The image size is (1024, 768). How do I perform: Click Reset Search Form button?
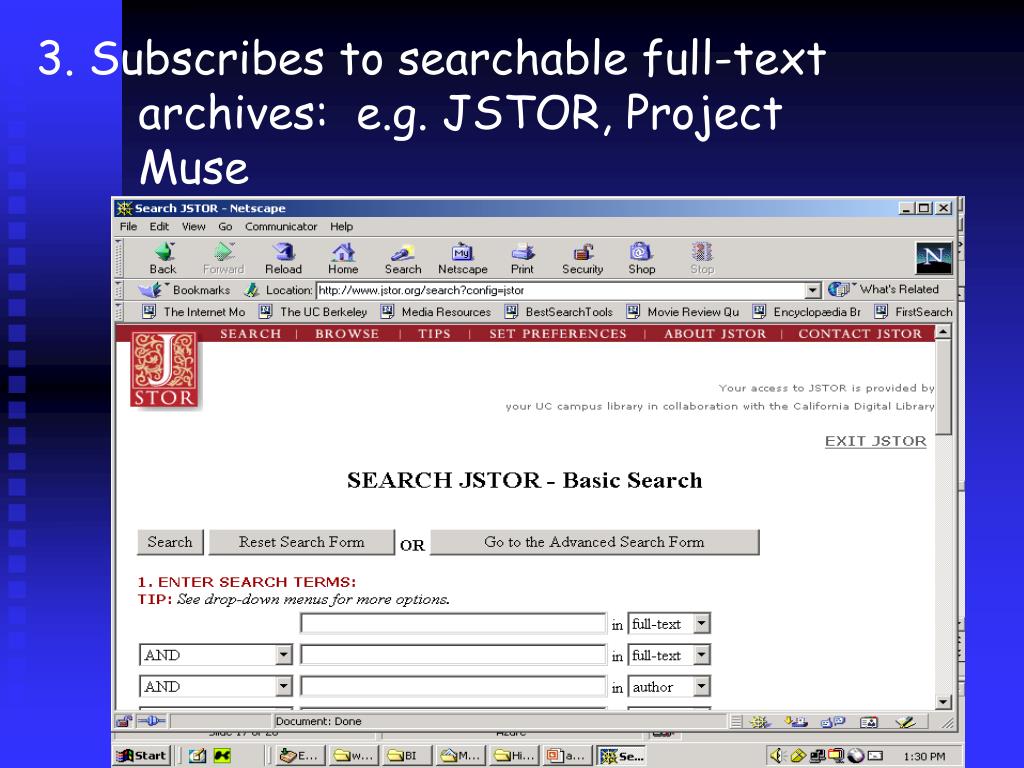point(302,542)
